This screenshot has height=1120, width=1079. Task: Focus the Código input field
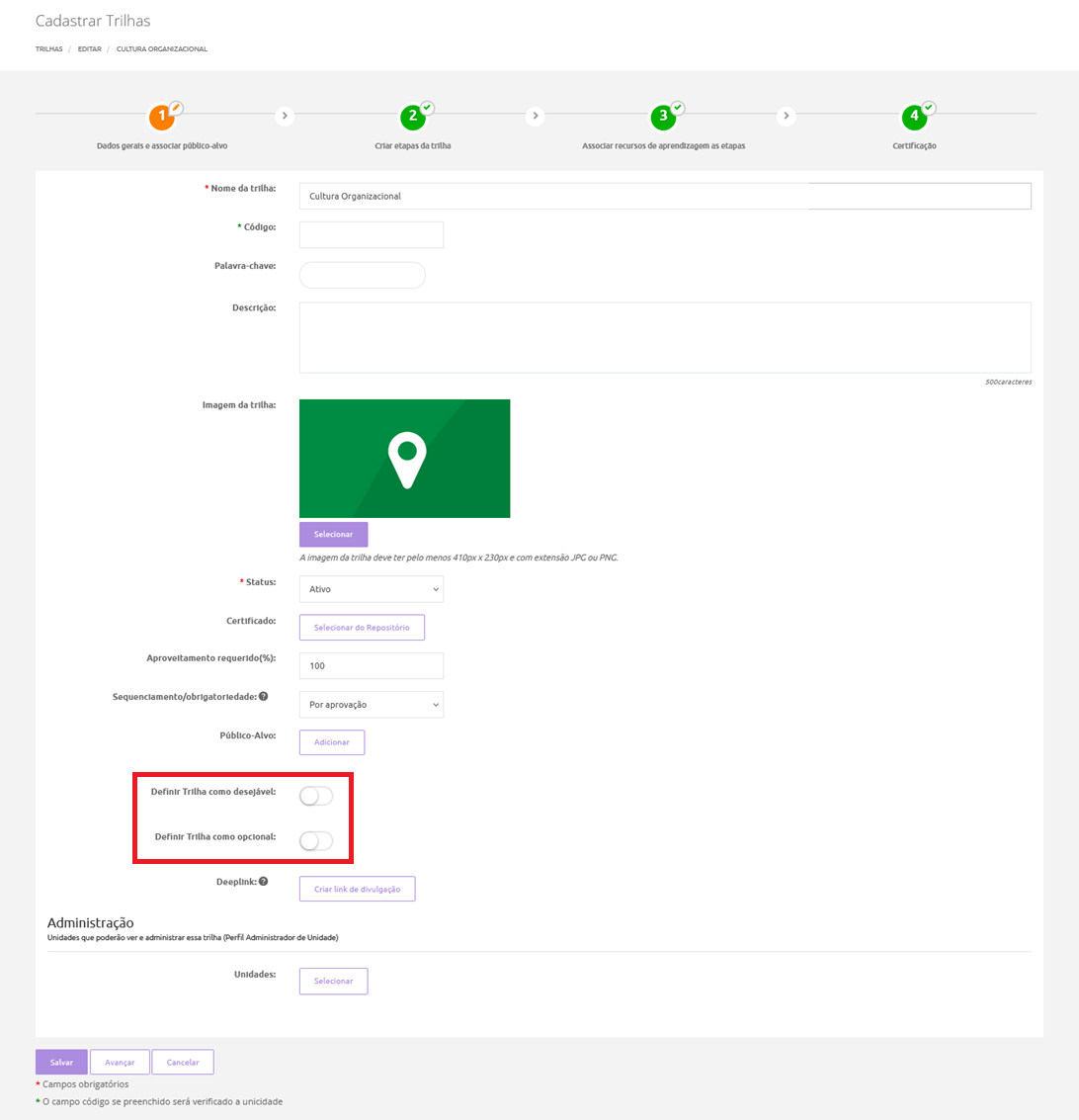(371, 234)
